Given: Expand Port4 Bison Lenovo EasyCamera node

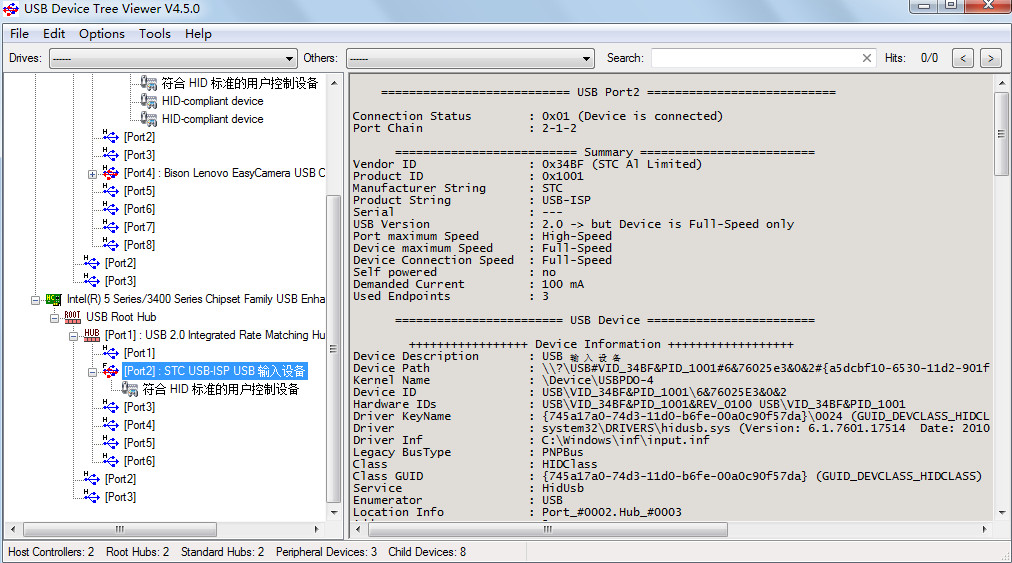Looking at the screenshot, I should [x=92, y=174].
